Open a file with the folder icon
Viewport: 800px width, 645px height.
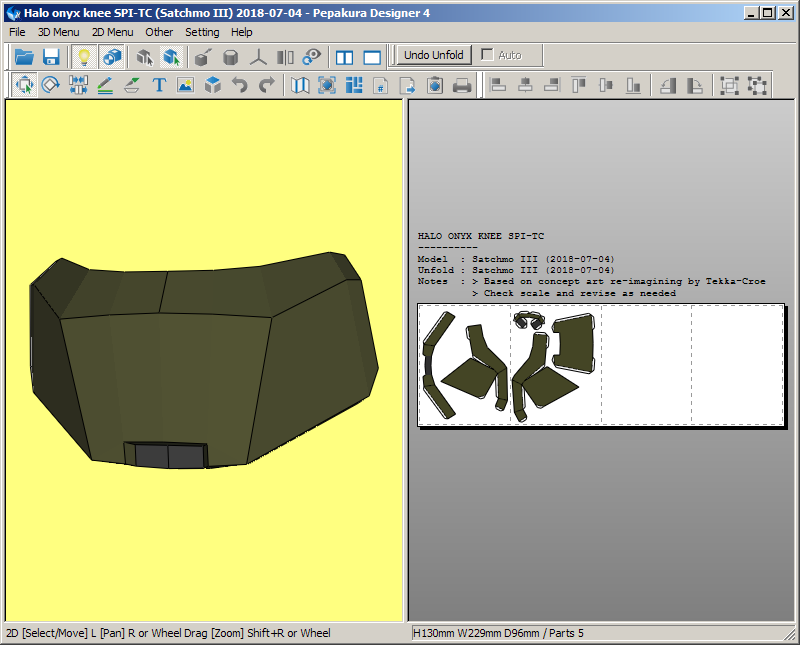24,57
